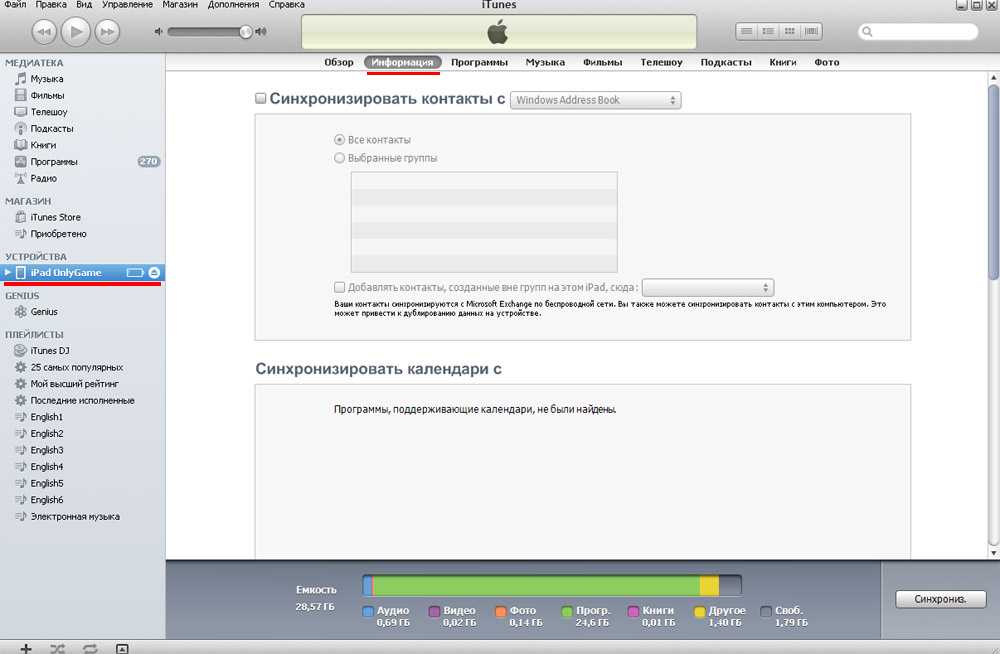This screenshot has height=654, width=1000.
Task: Open Музыка library in sidebar
Action: pyautogui.click(x=46, y=79)
